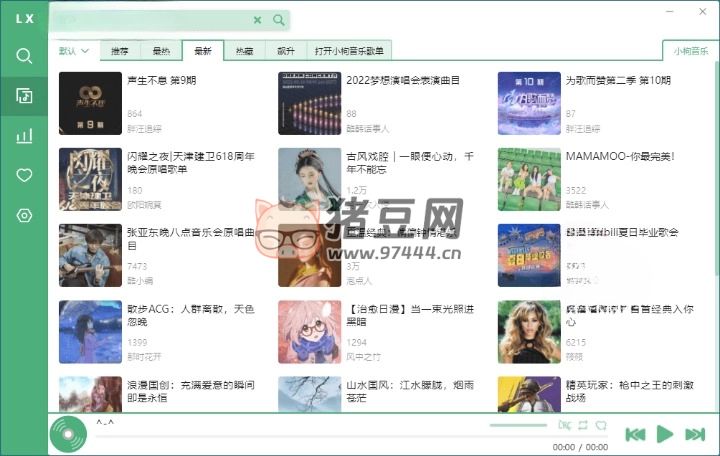Expand the 默认 tag dropdown
The height and width of the screenshot is (456, 720).
pos(74,51)
